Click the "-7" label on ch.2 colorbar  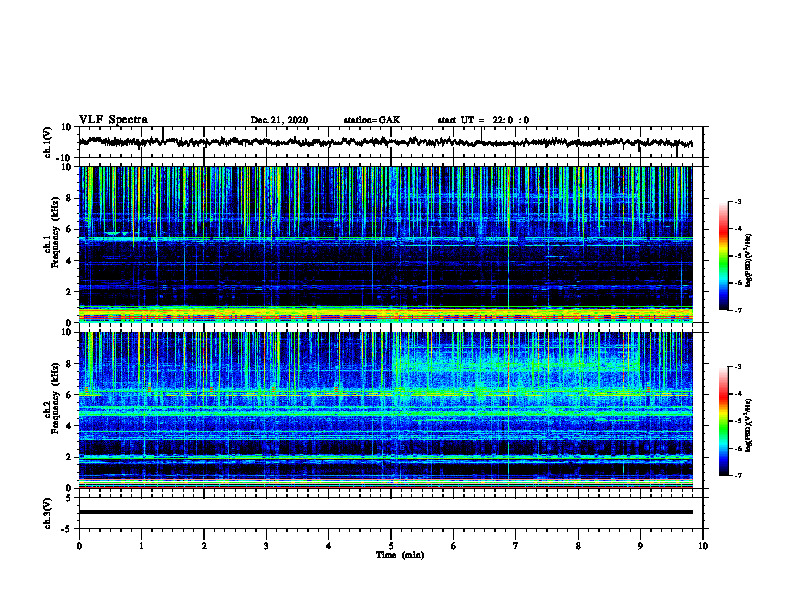point(737,475)
